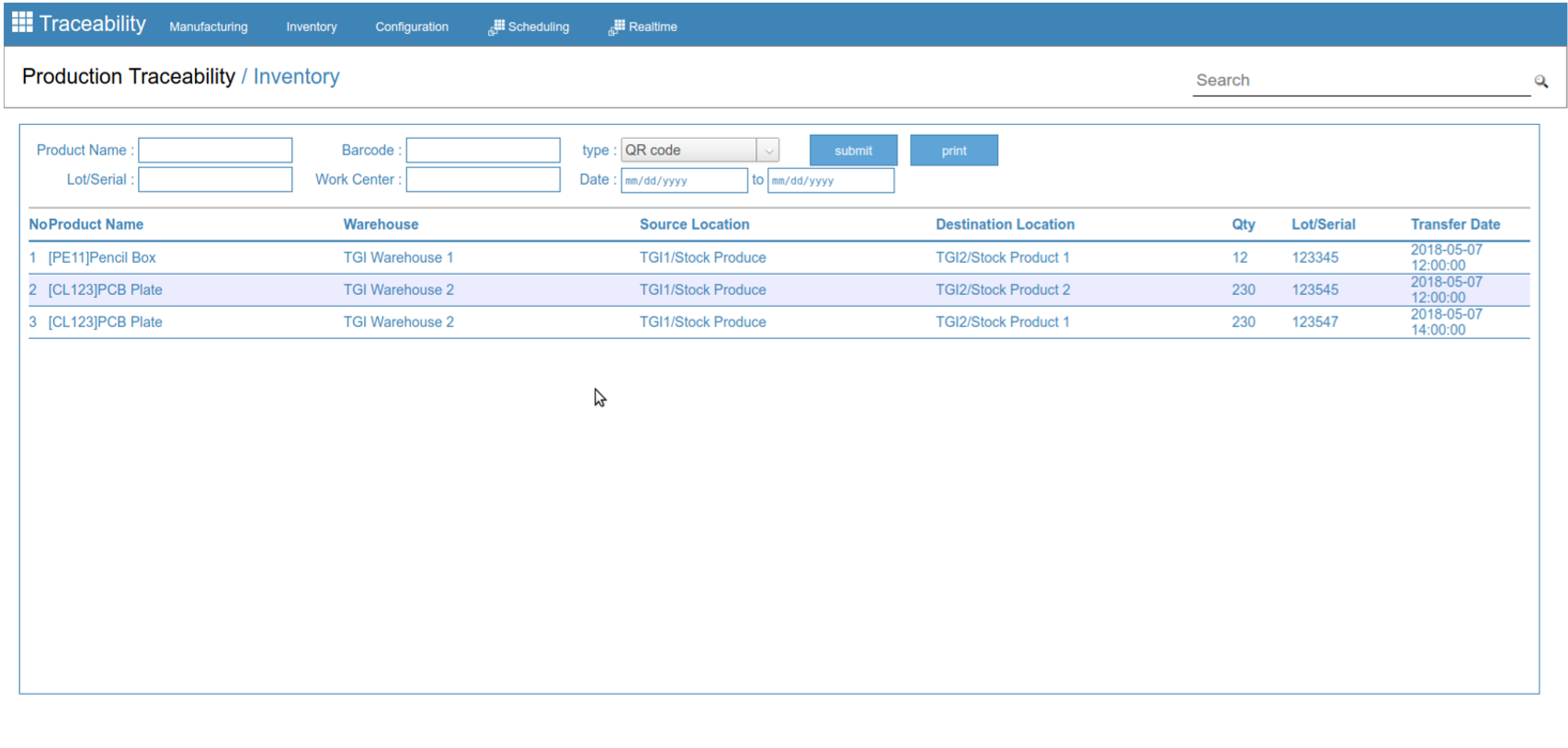The image size is (1568, 748).
Task: Click the Work Center input field
Action: (x=483, y=179)
